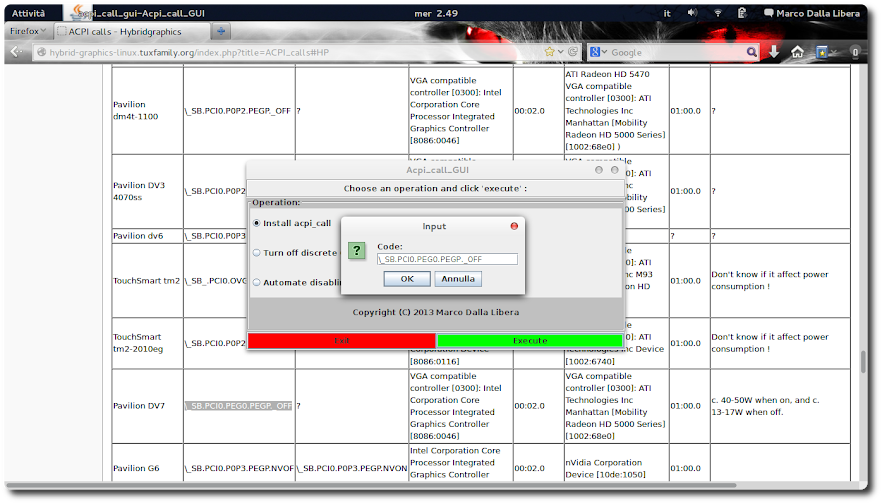Open a new tab with plus button

220,31
